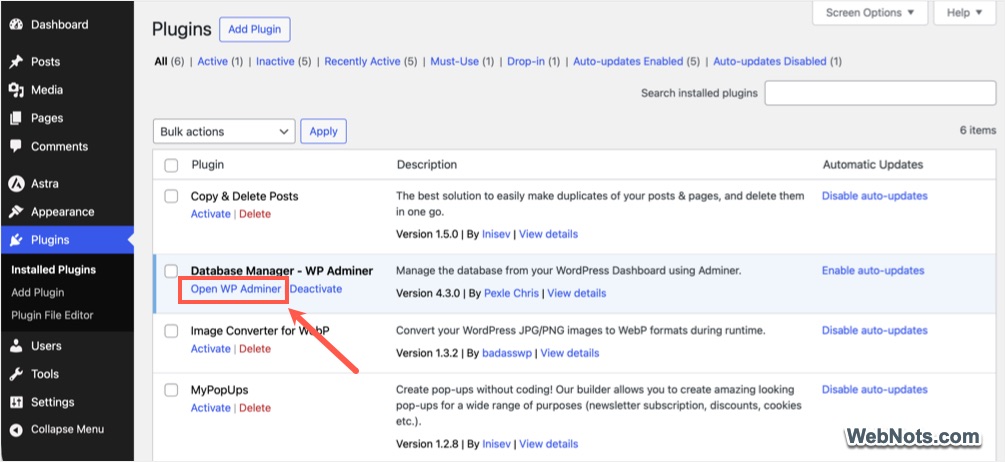Click the Tools wrench icon
This screenshot has height=462, width=1005.
coord(16,374)
